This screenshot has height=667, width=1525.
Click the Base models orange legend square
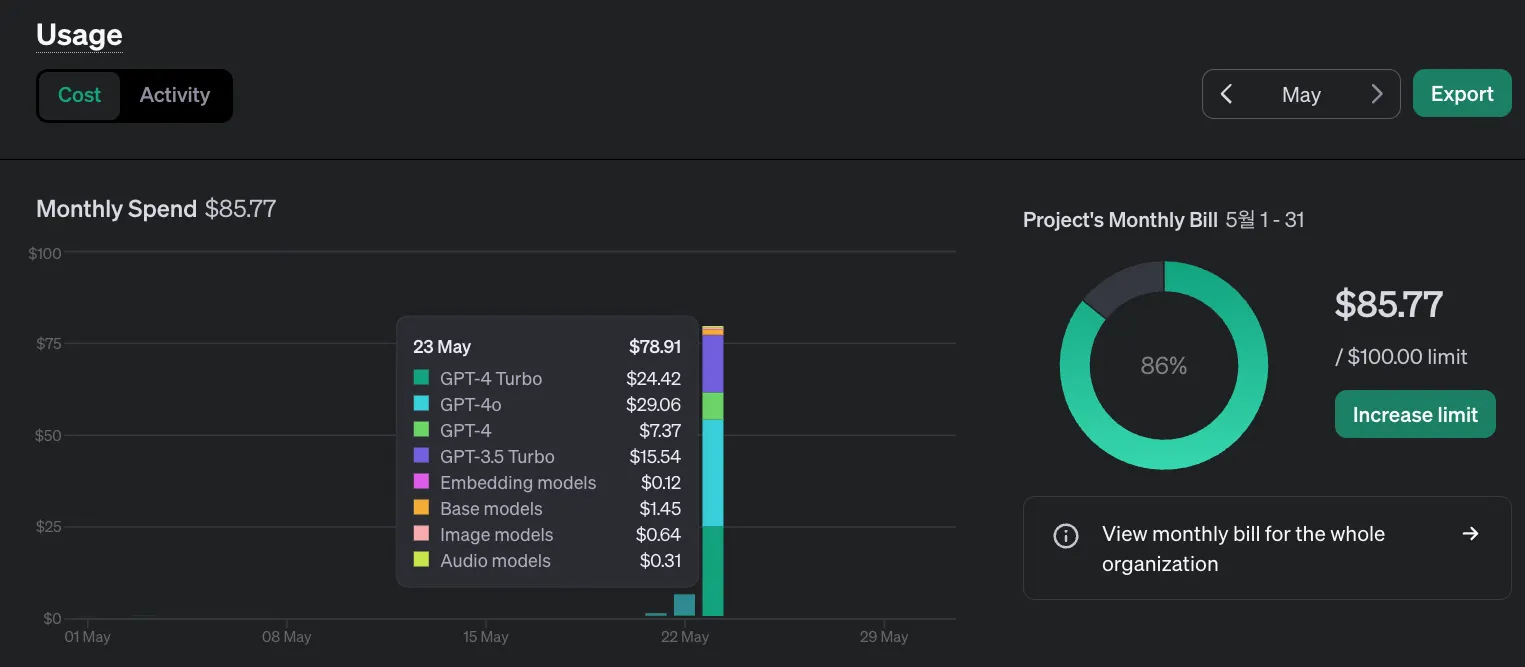click(421, 508)
